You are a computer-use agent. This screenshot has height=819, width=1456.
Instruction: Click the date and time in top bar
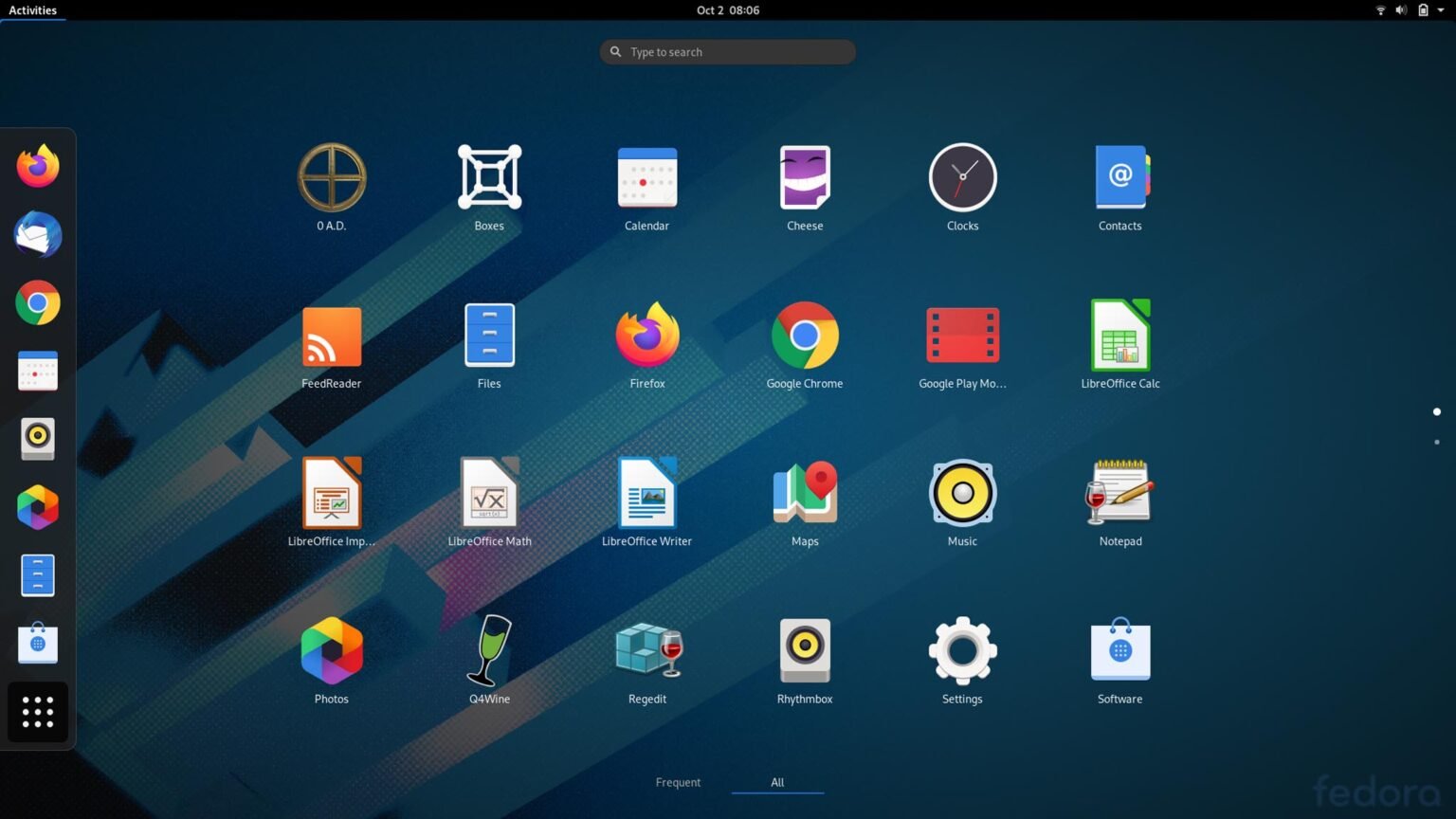(727, 10)
